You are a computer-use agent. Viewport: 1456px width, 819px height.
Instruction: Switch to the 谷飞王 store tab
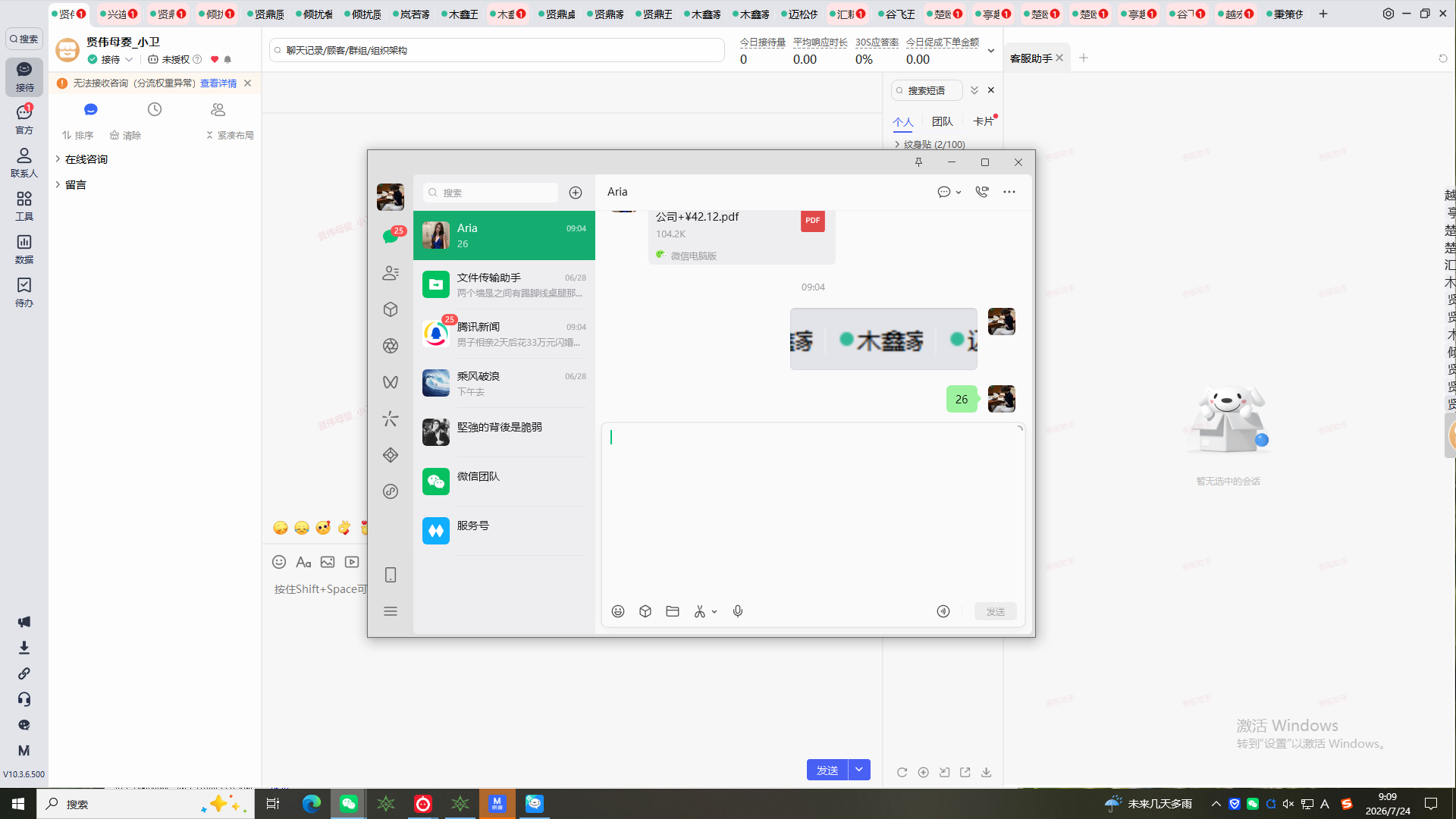(x=897, y=14)
